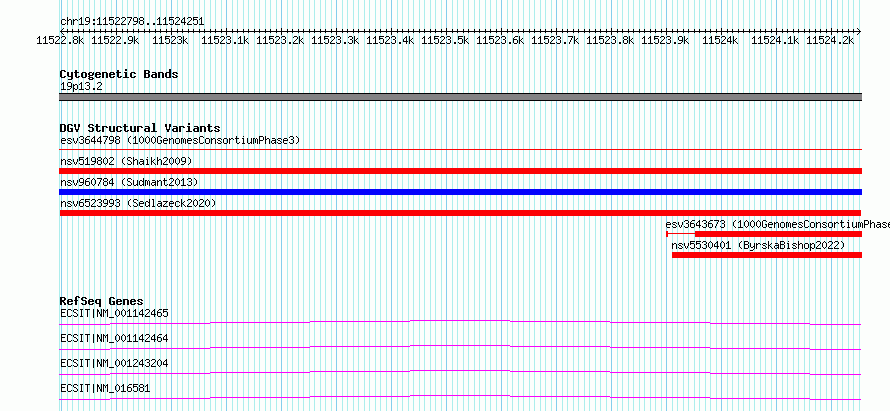890x411 pixels.
Task: Click the 11523.5k ruler tick label
Action: [x=446, y=41]
